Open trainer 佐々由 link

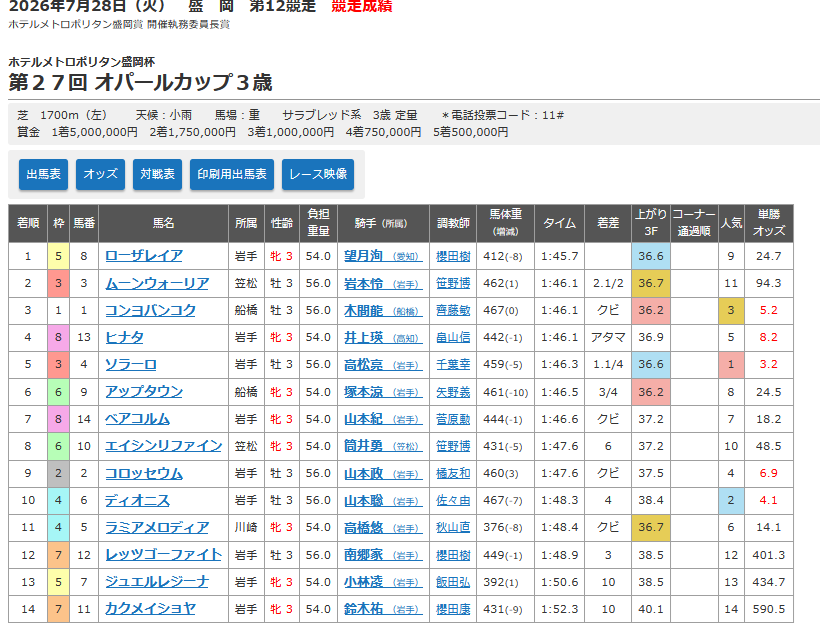(x=453, y=500)
